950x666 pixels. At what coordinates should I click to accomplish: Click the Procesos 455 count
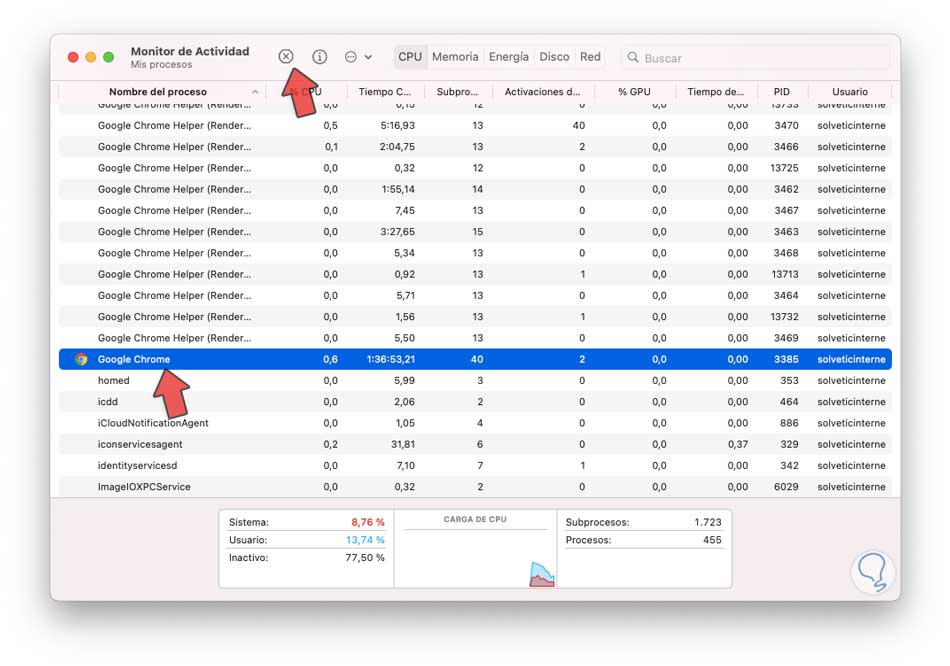[x=712, y=539]
